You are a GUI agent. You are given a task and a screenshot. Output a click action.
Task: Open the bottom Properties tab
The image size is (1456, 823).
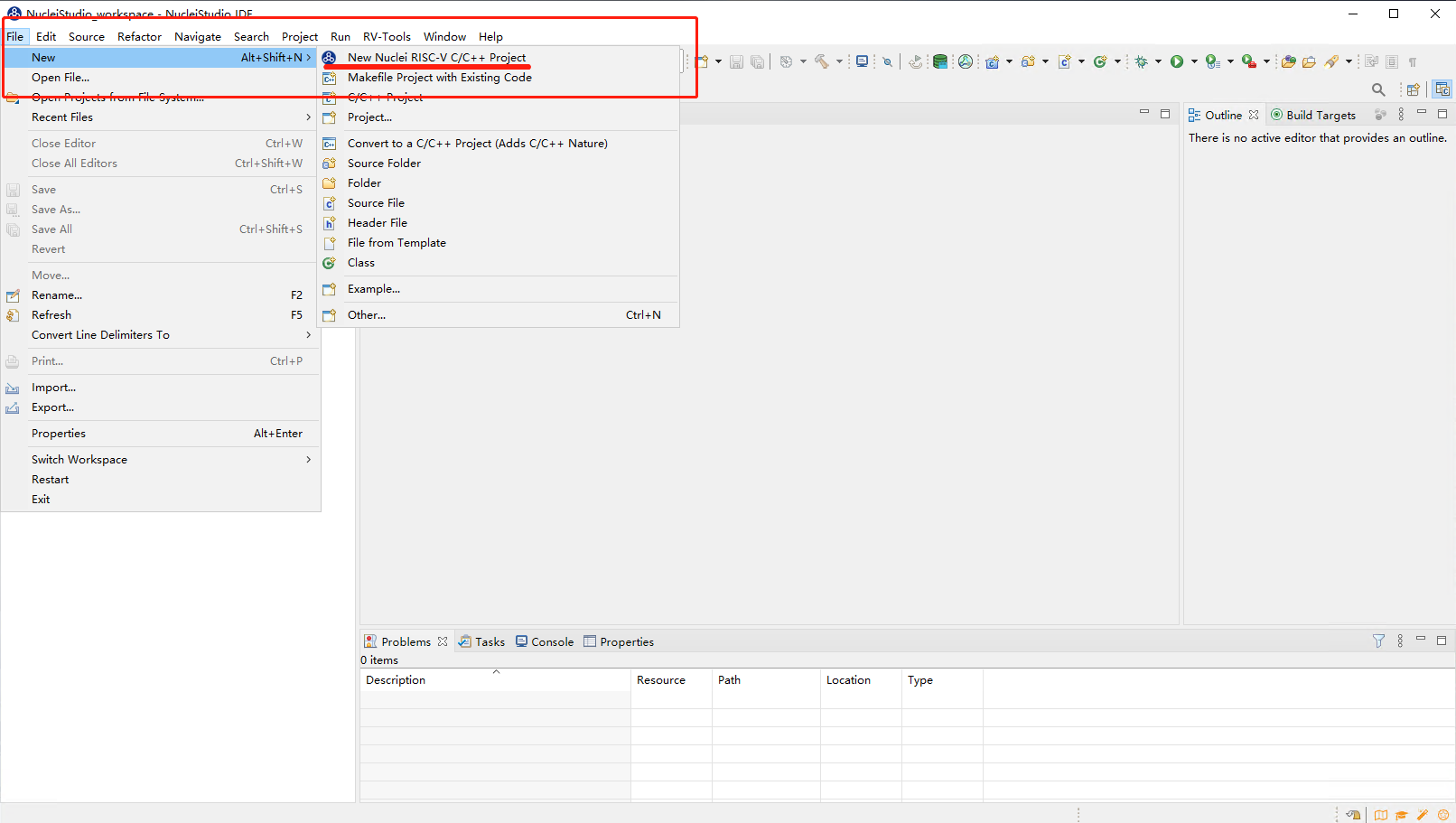pos(619,641)
